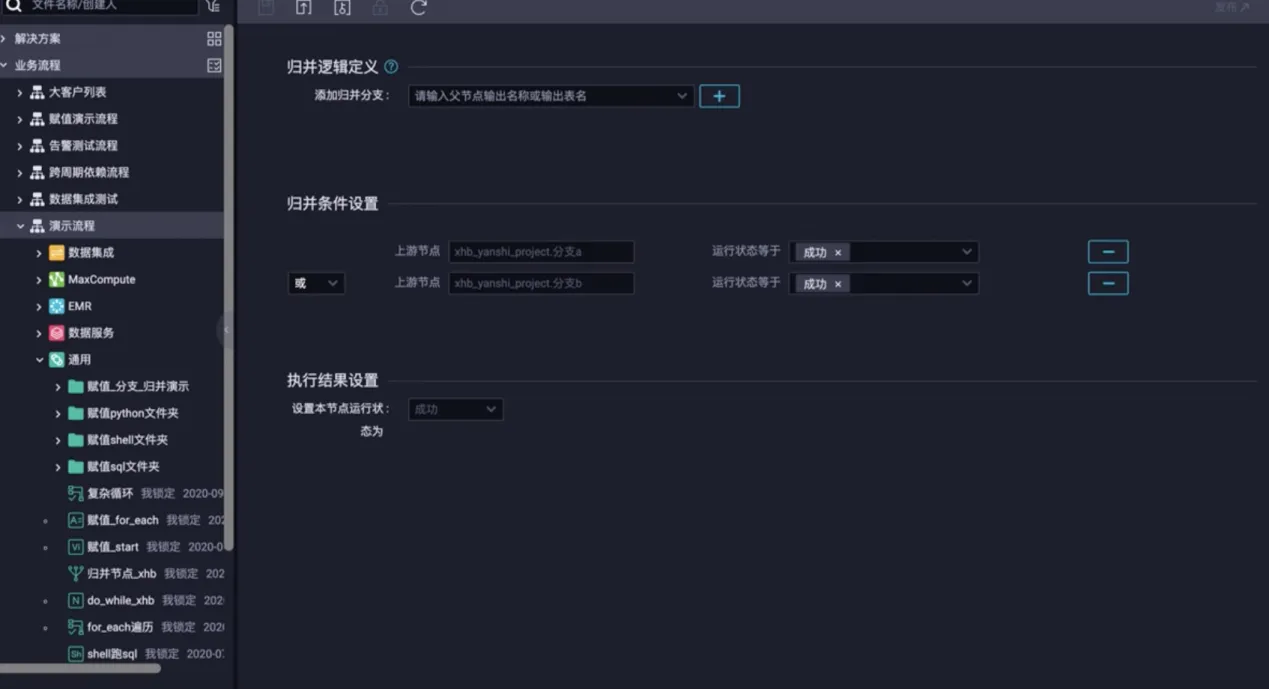This screenshot has width=1269, height=689.
Task: Open the filter icon beside the search box
Action: 213,6
